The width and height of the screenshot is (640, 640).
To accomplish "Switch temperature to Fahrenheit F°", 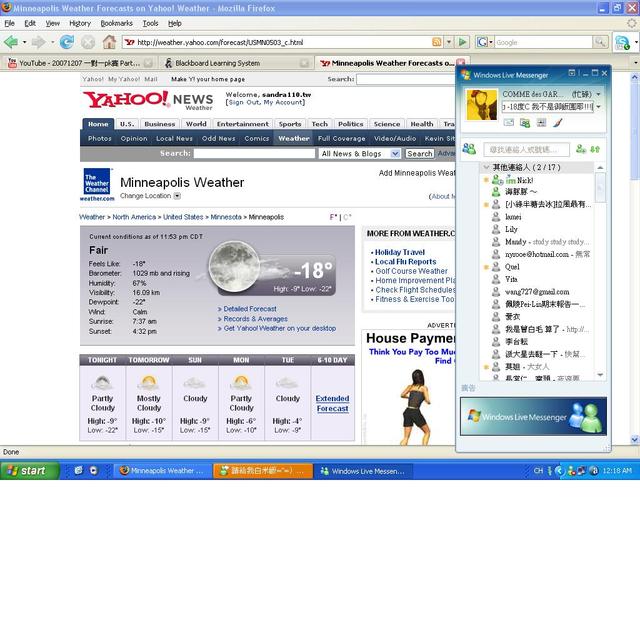I will (x=333, y=217).
